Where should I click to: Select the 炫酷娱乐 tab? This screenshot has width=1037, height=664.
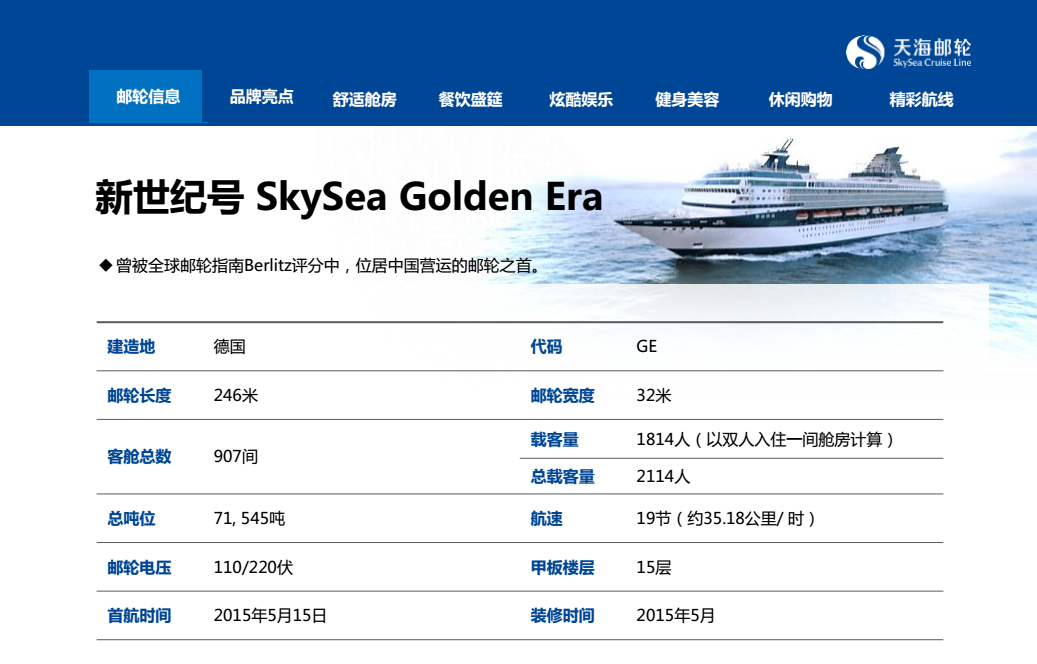[581, 100]
